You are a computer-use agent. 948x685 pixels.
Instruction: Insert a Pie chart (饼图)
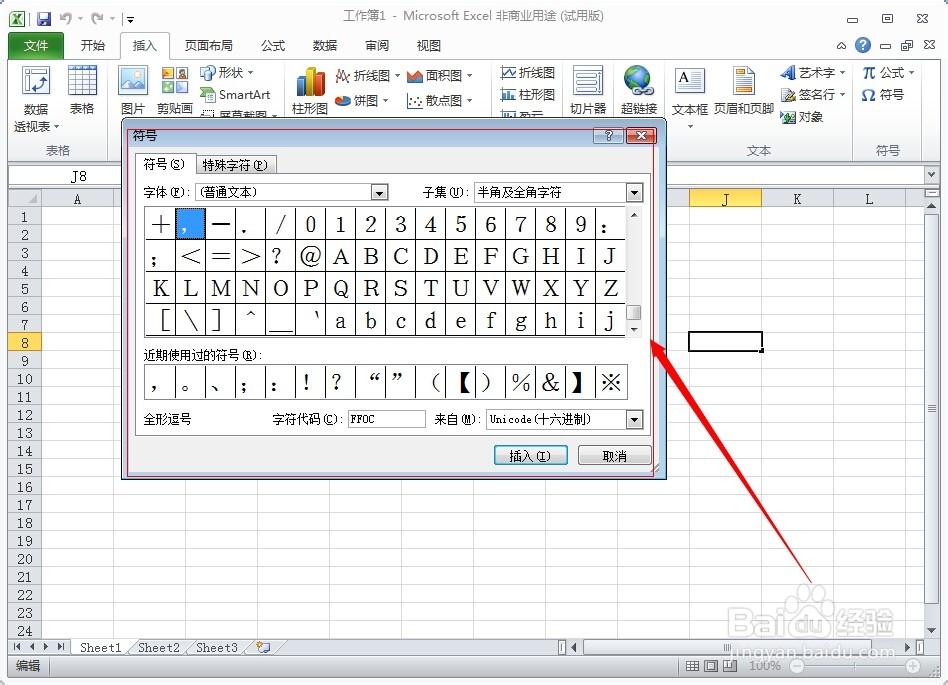click(361, 100)
